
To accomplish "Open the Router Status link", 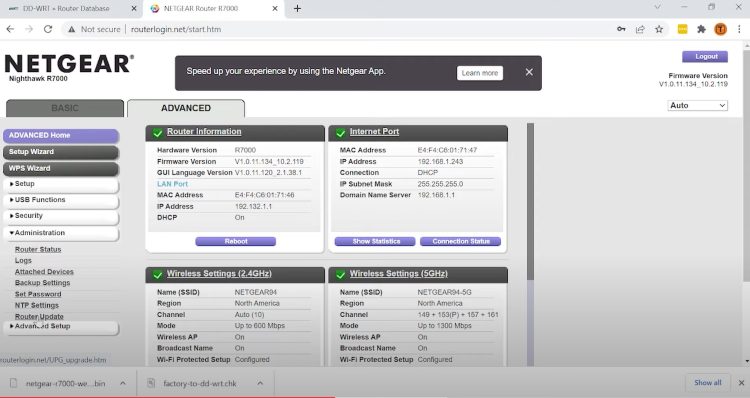I will click(x=38, y=249).
